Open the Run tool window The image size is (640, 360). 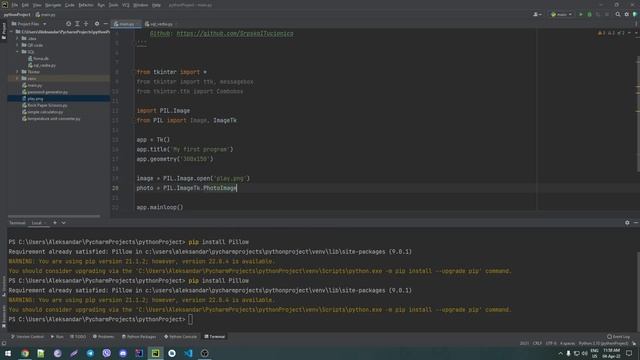click(x=57, y=337)
